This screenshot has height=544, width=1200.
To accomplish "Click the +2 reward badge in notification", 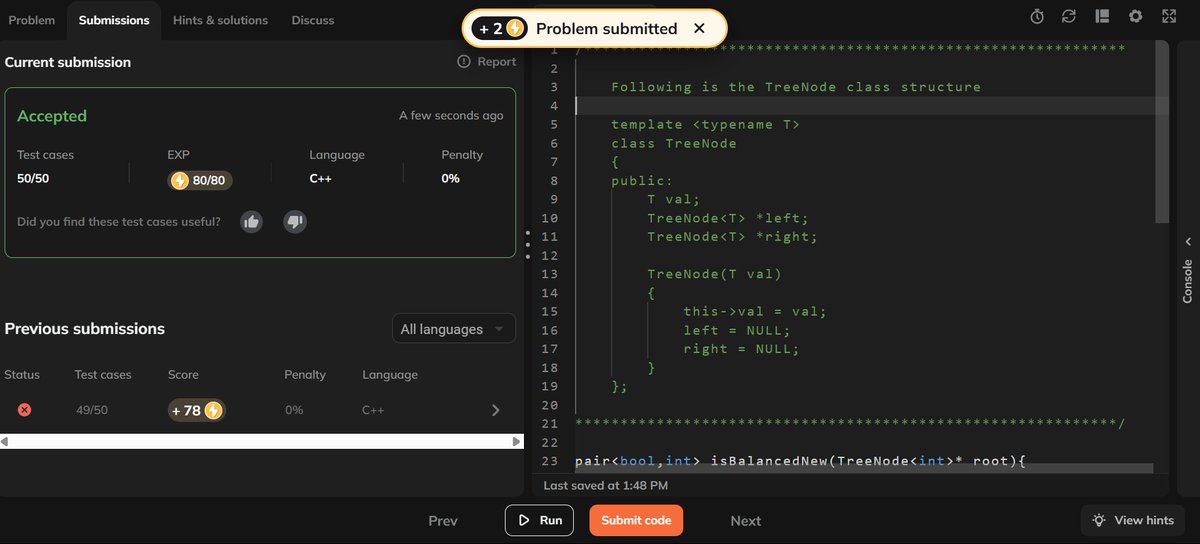I will tap(500, 29).
